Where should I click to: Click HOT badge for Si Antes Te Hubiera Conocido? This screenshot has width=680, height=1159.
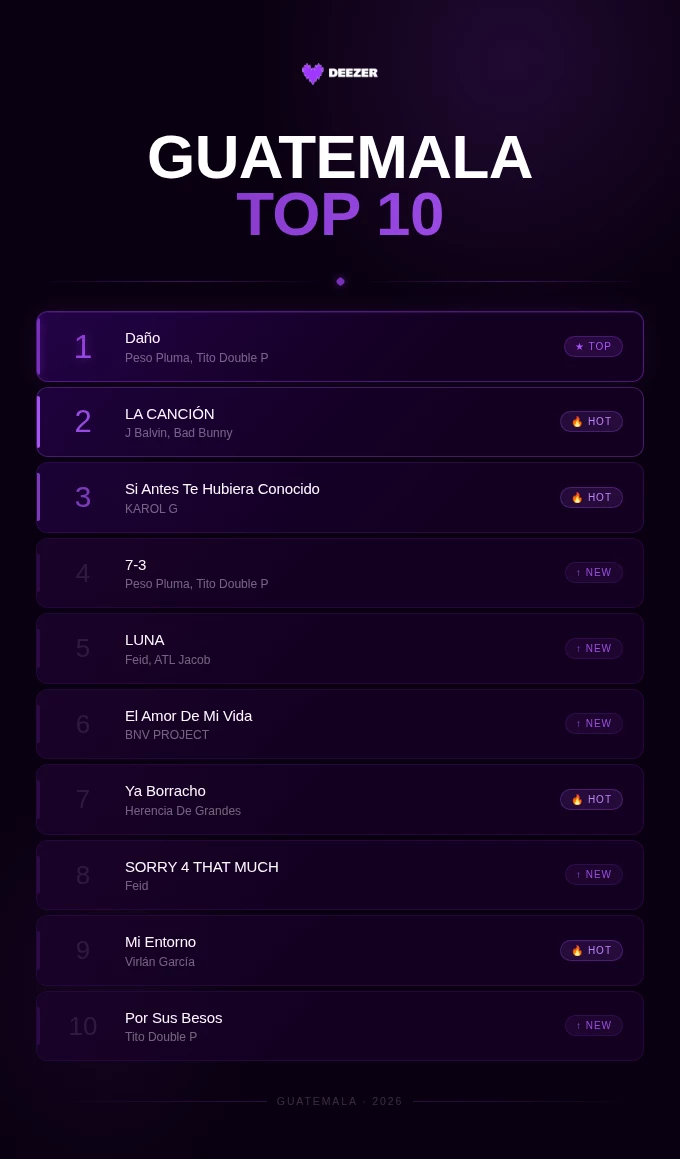click(x=591, y=498)
